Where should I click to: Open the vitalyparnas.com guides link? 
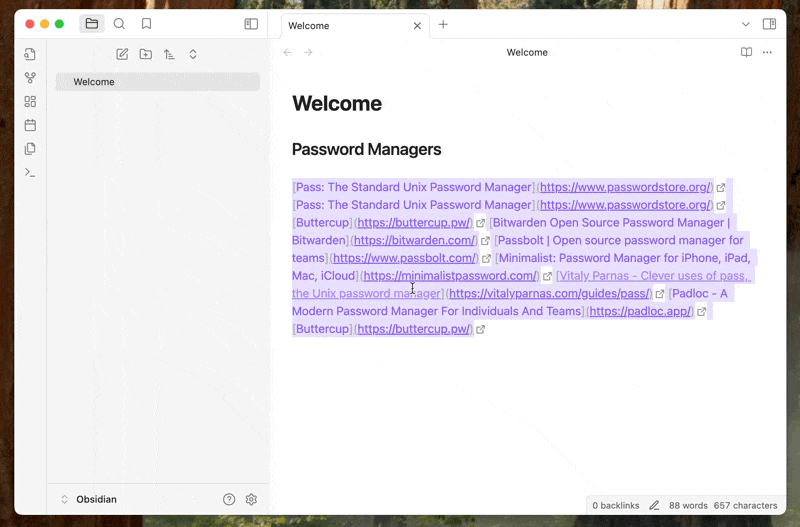point(550,294)
